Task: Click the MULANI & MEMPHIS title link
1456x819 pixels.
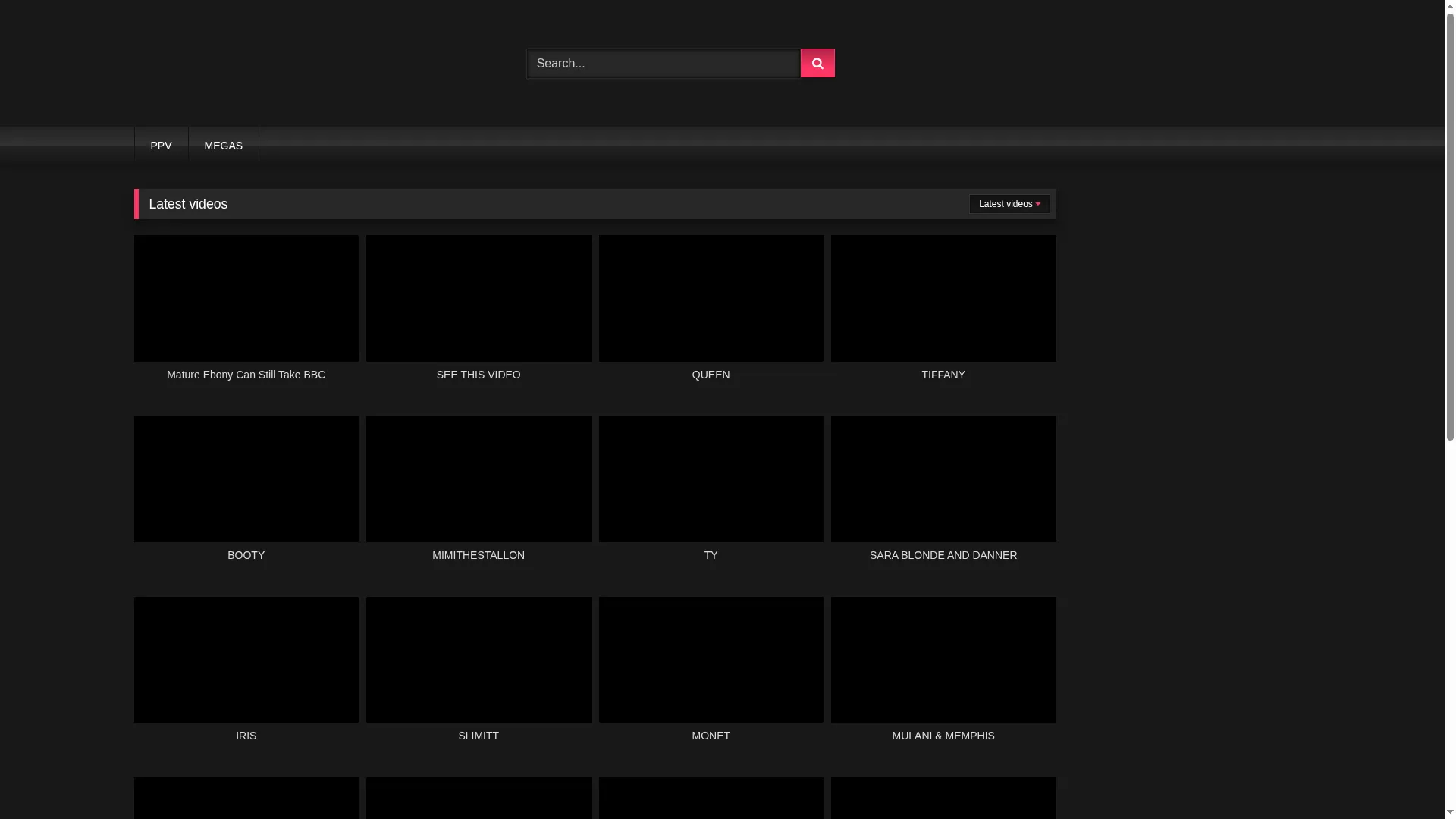Action: tap(943, 736)
